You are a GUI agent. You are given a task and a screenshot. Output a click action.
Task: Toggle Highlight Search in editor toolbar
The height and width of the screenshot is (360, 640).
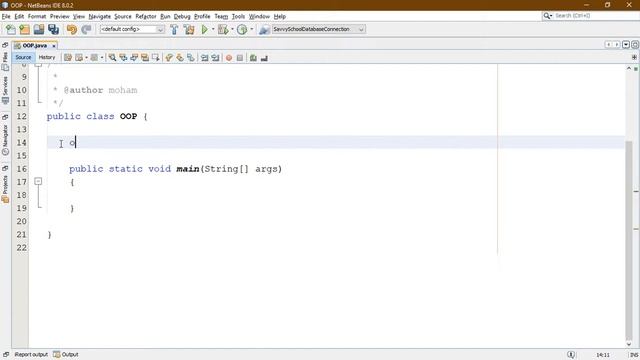click(145, 58)
